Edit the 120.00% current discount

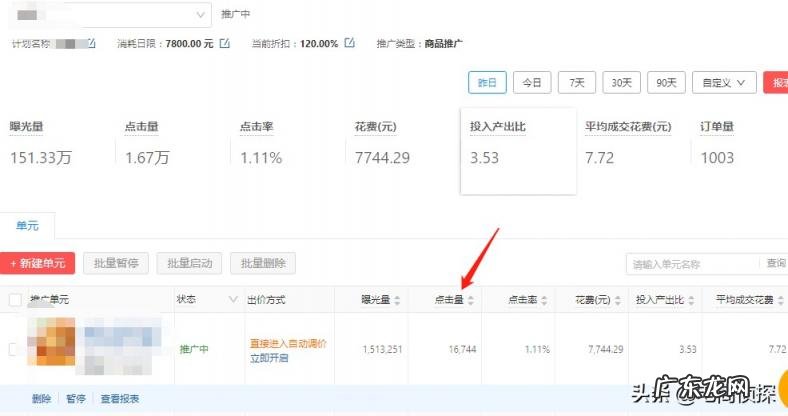point(349,43)
